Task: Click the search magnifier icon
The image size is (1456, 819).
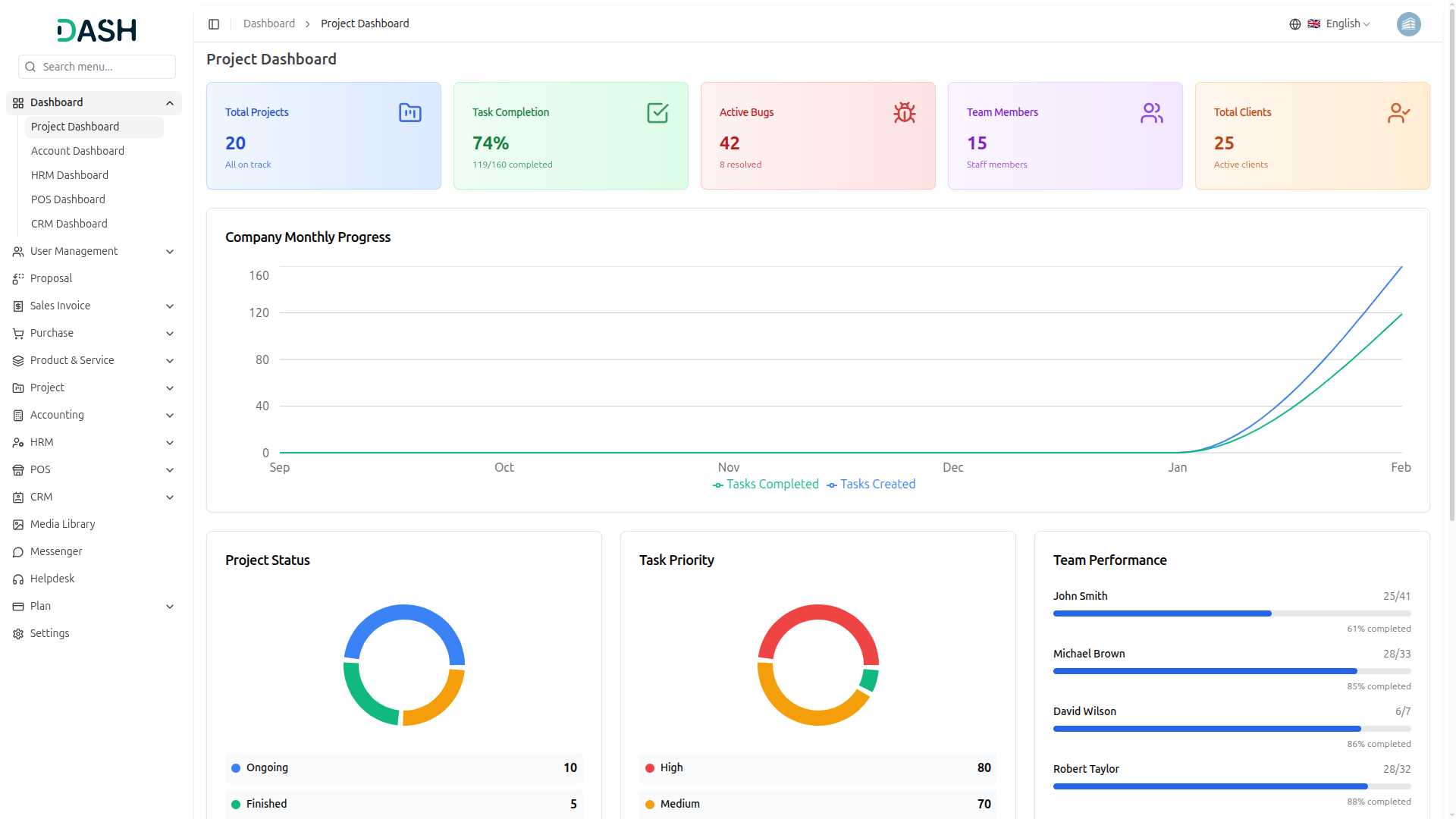Action: pos(30,67)
